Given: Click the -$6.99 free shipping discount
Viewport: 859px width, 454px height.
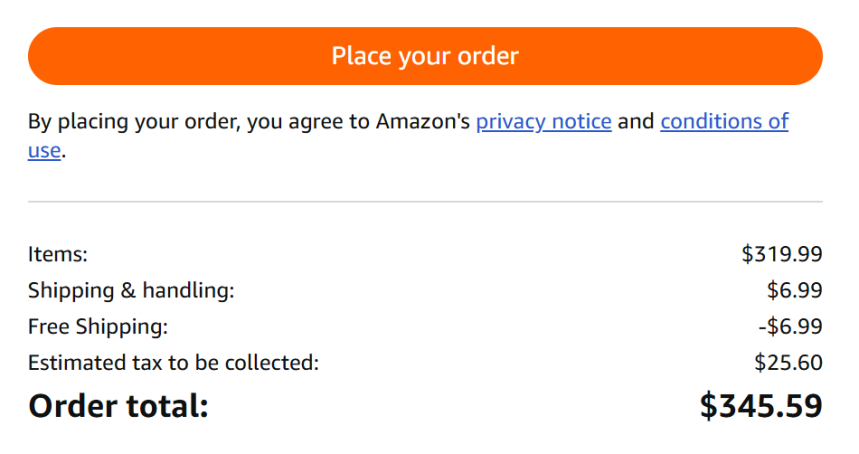Looking at the screenshot, I should 791,327.
